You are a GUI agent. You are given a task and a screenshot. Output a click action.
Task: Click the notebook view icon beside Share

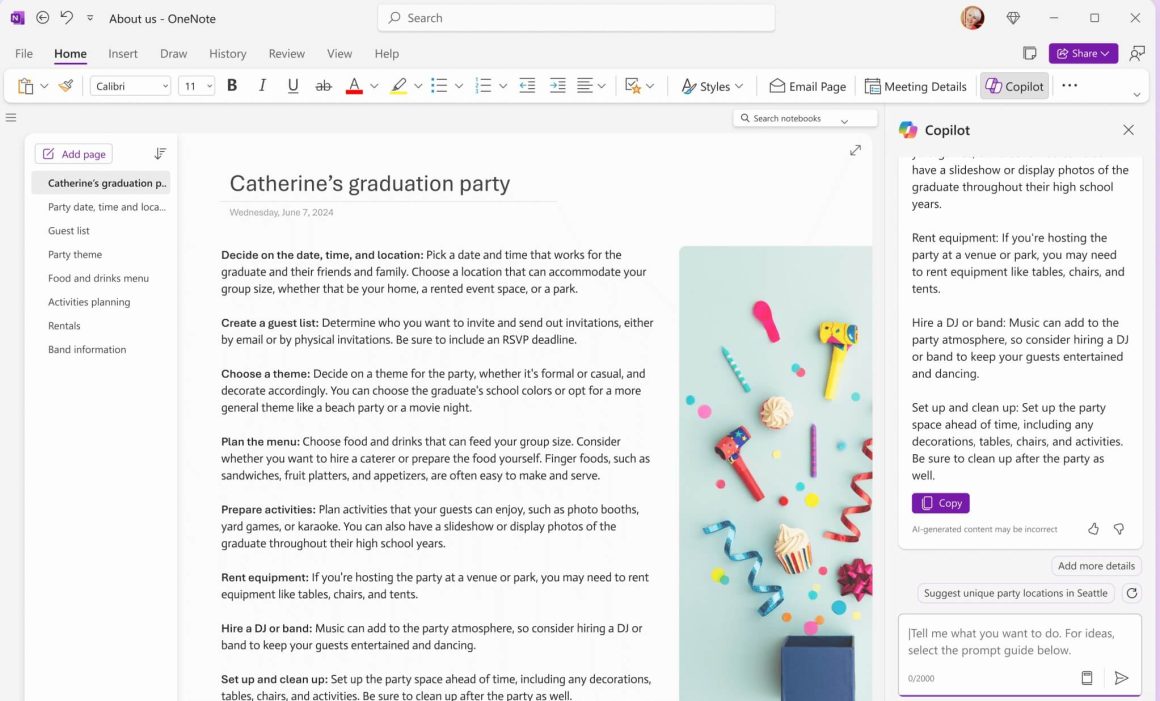point(1029,53)
